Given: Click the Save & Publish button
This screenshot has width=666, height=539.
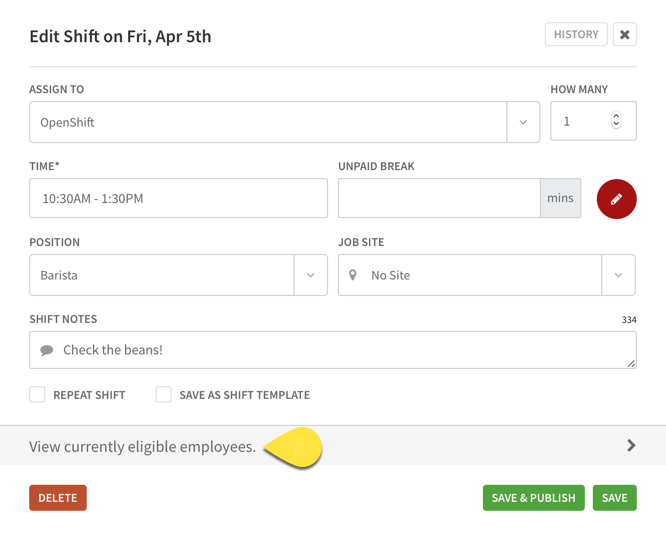Looking at the screenshot, I should pyautogui.click(x=533, y=498).
